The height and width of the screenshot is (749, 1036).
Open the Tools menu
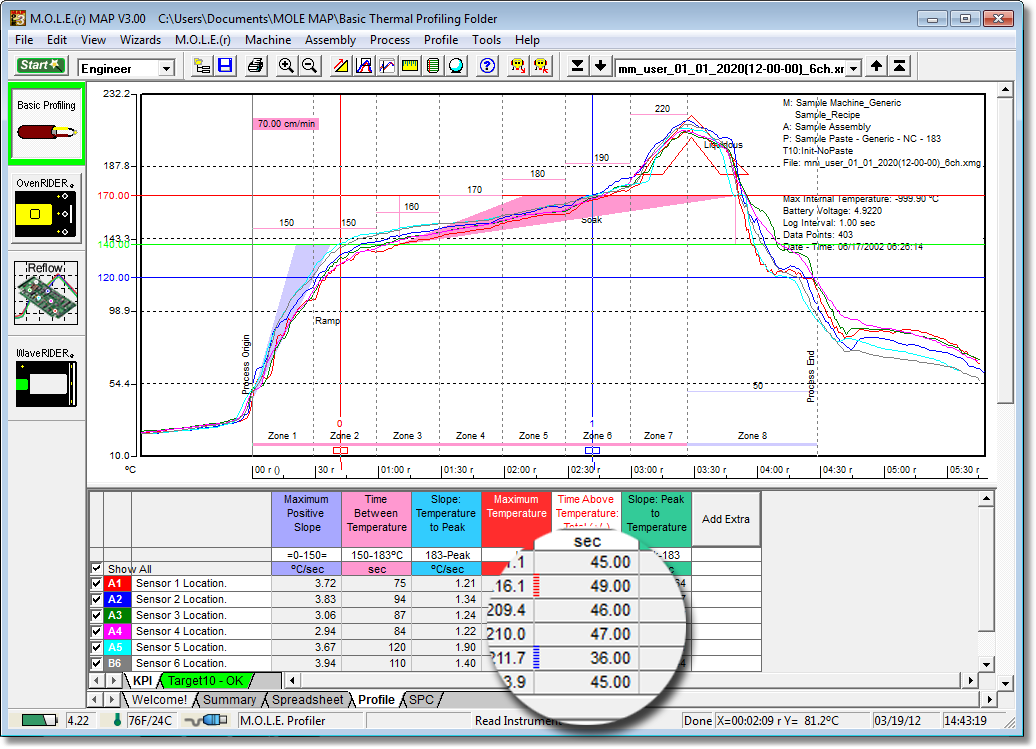coord(486,40)
